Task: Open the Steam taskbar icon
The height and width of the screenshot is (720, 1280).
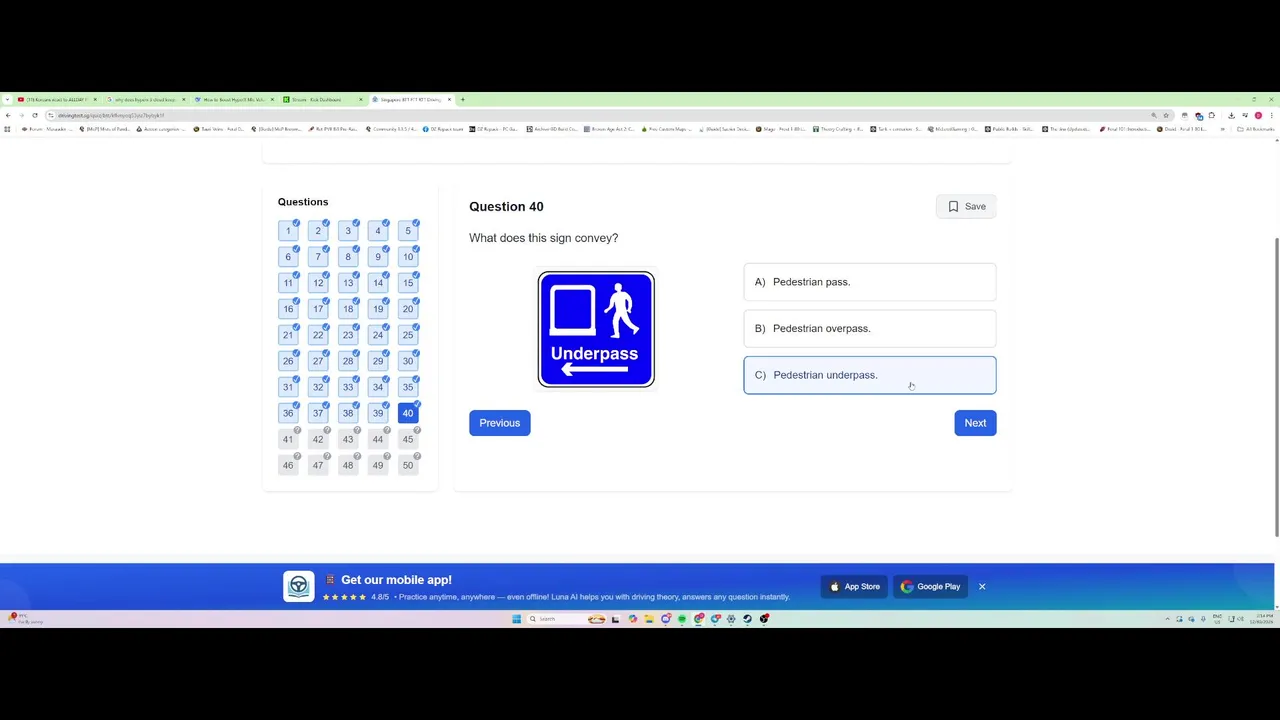Action: click(x=747, y=619)
